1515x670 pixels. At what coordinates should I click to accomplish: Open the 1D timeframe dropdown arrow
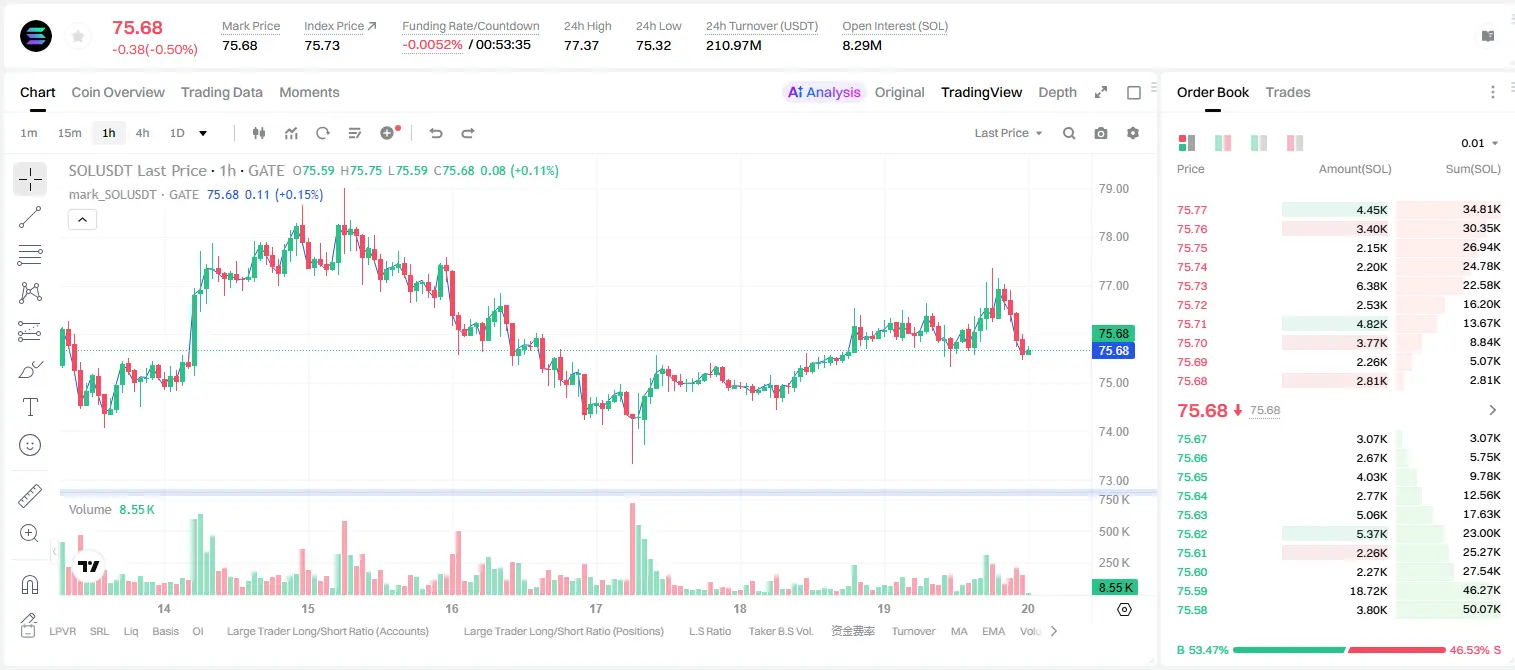click(203, 133)
